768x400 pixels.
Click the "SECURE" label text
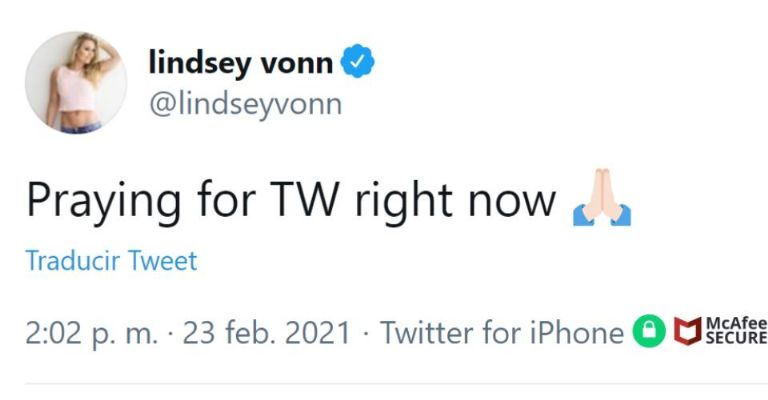[735, 339]
